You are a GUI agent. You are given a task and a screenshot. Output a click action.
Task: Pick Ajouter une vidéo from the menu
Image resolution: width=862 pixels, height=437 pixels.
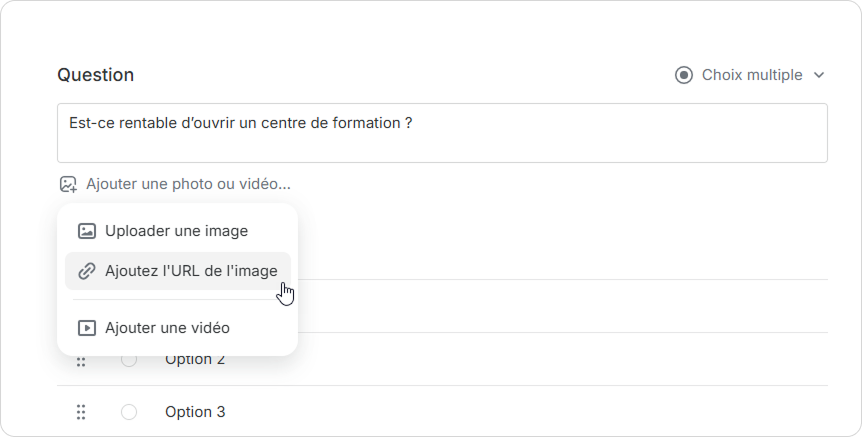point(167,328)
